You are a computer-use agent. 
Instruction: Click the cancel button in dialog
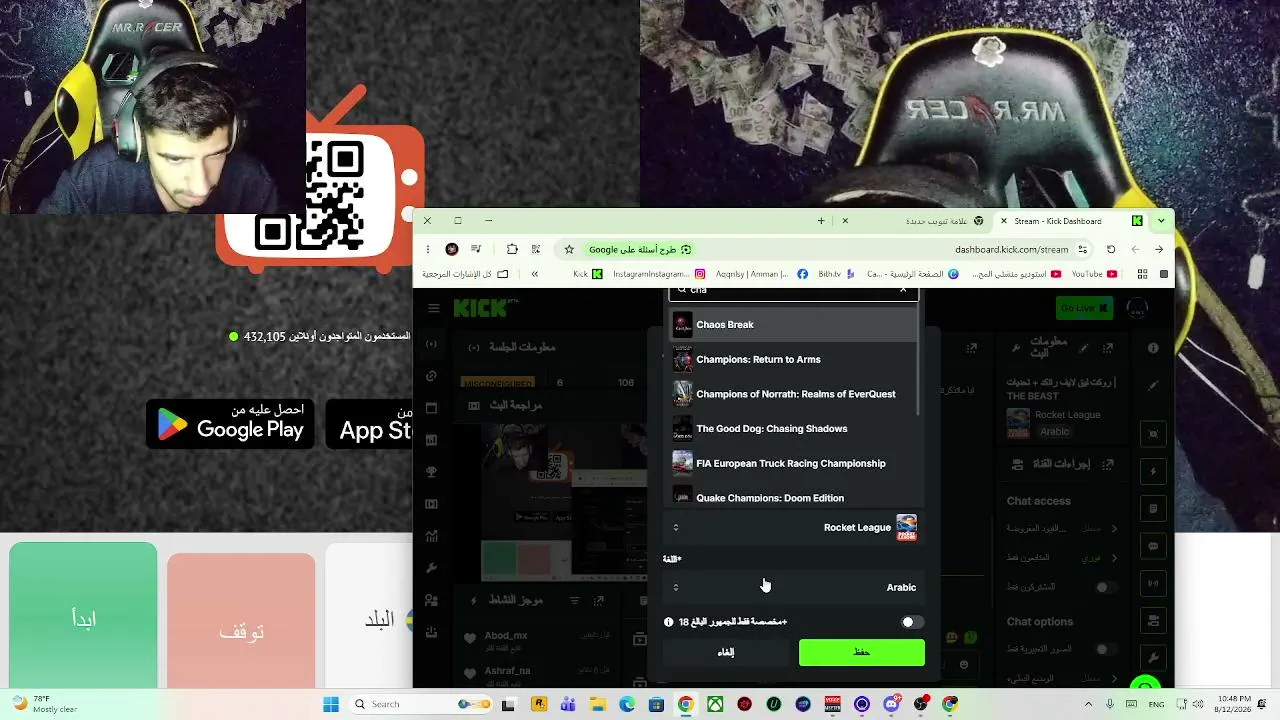tap(726, 652)
